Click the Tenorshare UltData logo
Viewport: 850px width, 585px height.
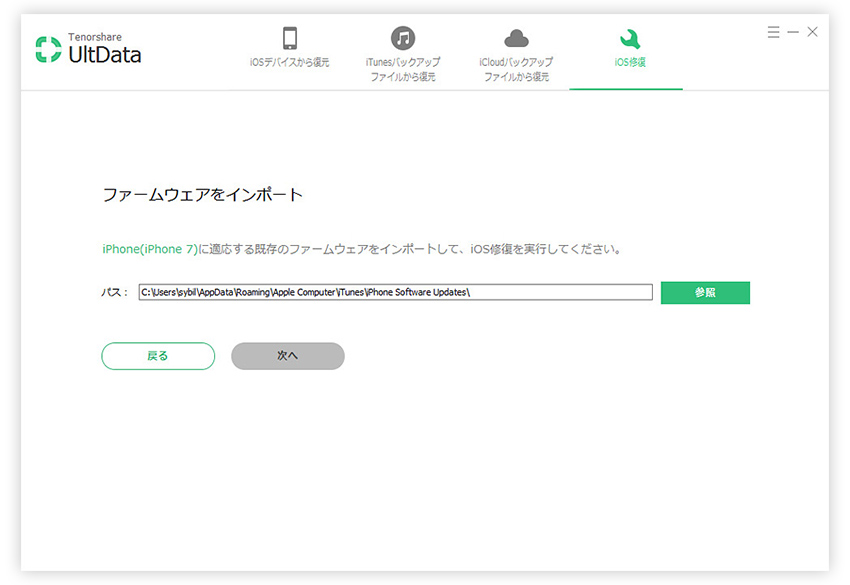(88, 49)
